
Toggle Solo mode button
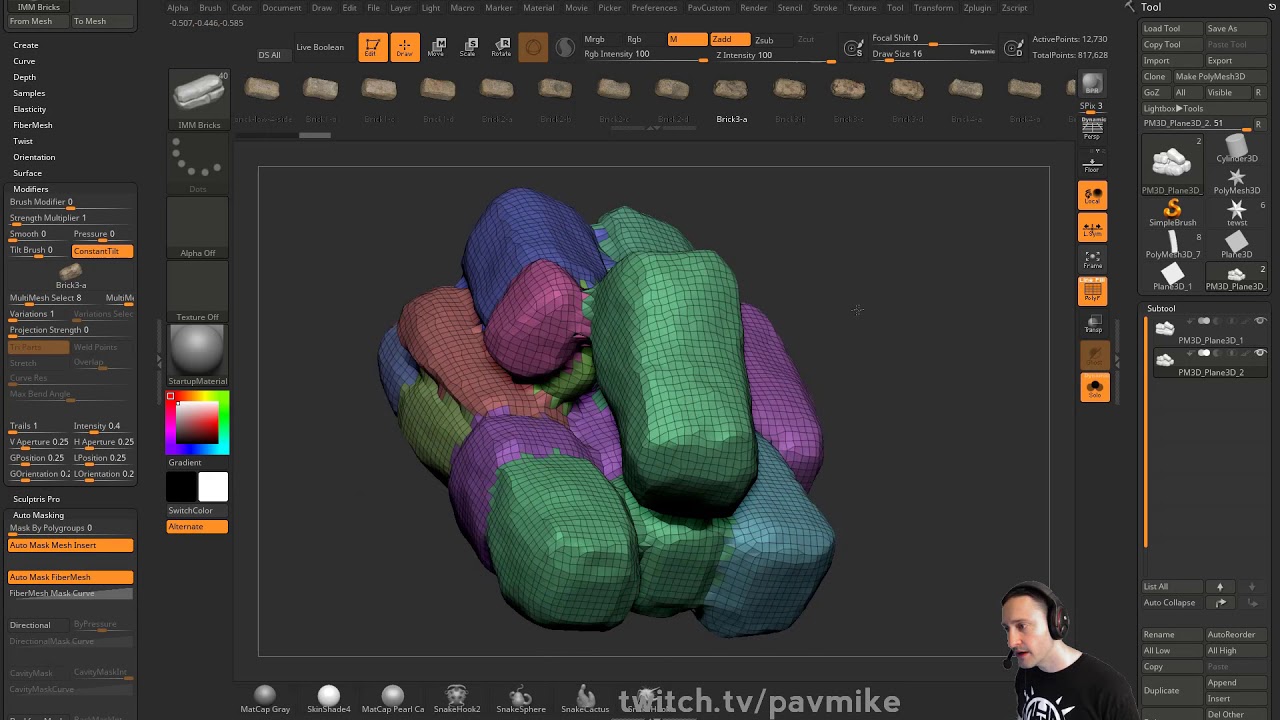[x=1094, y=387]
